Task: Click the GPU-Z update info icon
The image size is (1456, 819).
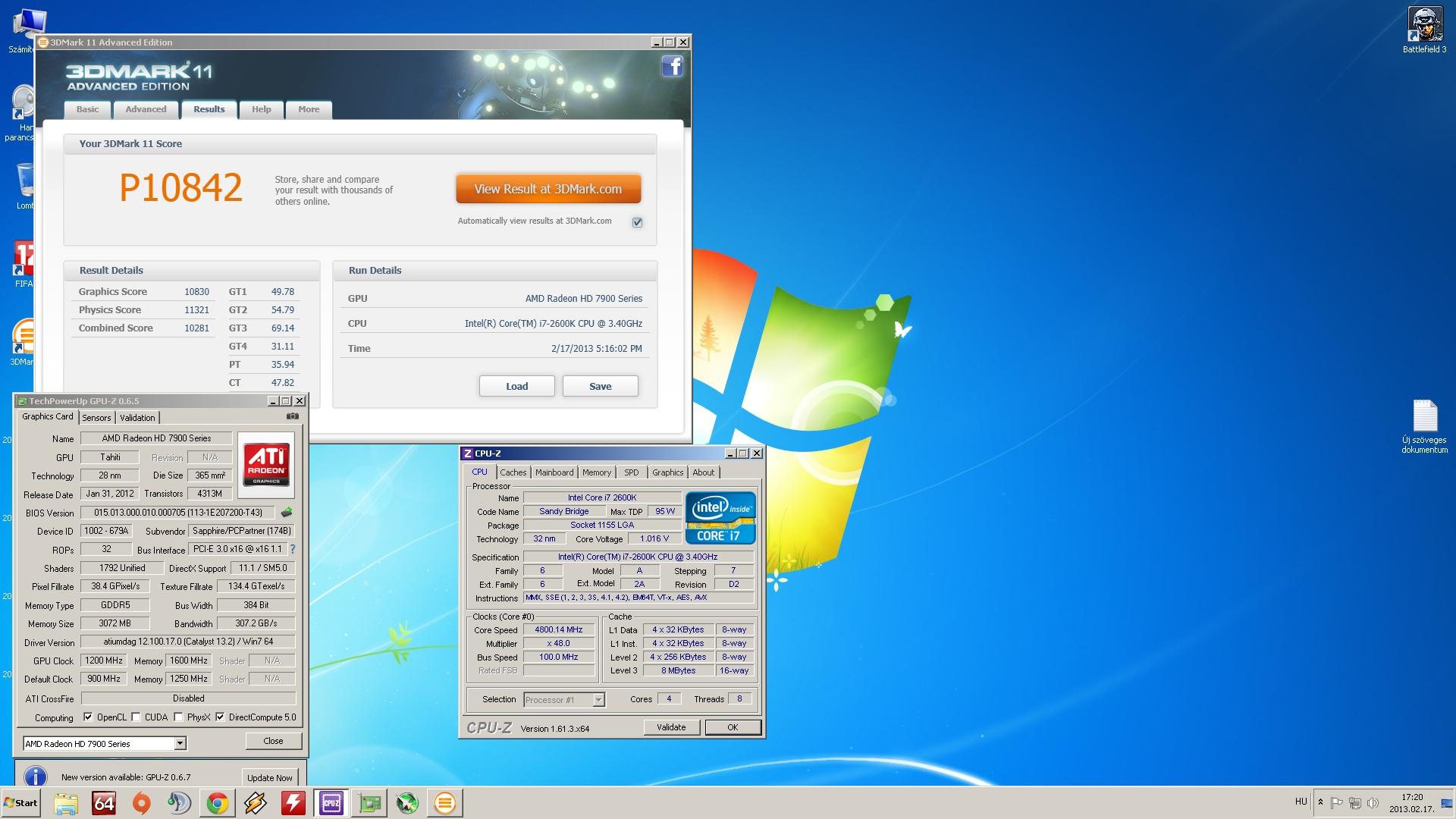Action: 36,777
